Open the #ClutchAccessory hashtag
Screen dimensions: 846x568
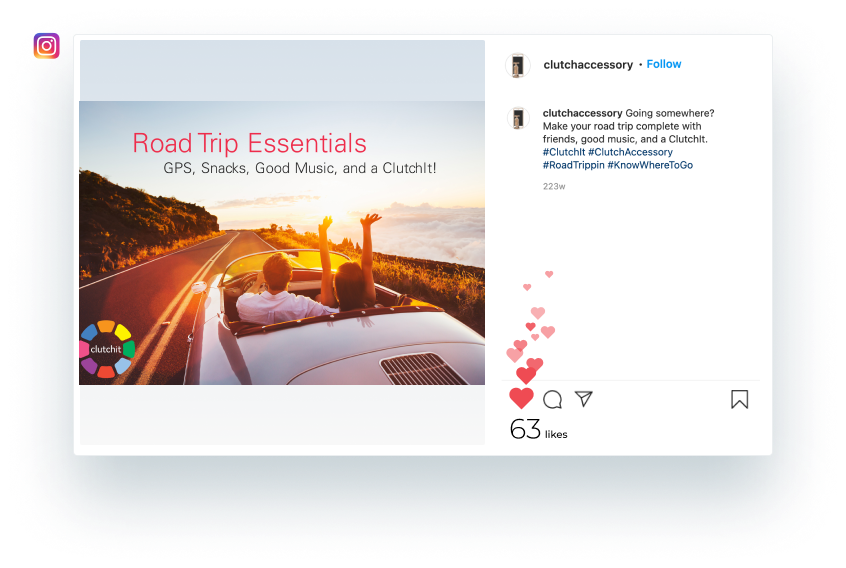click(x=630, y=152)
